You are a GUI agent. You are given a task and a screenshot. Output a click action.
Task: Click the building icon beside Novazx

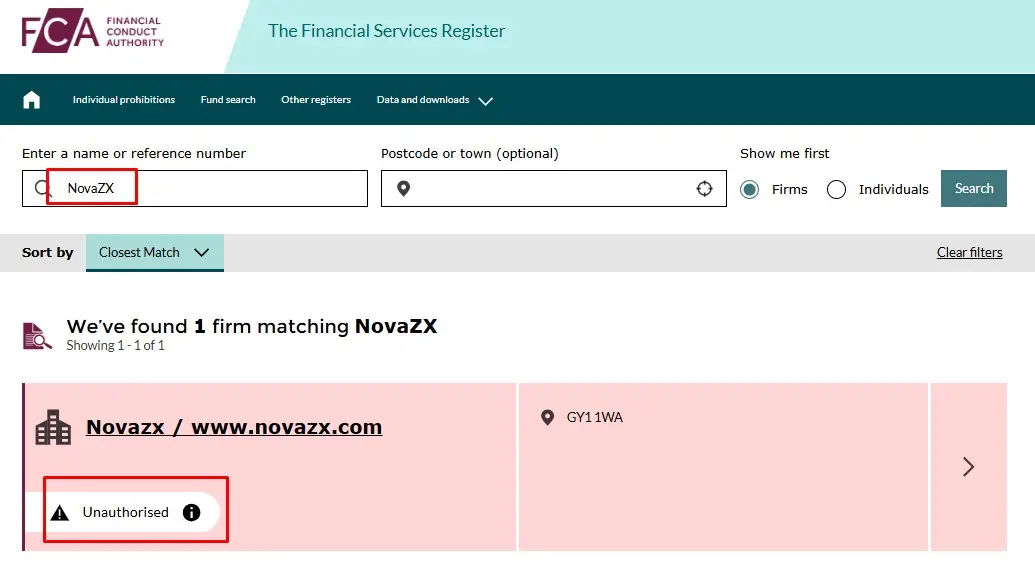pyautogui.click(x=53, y=428)
